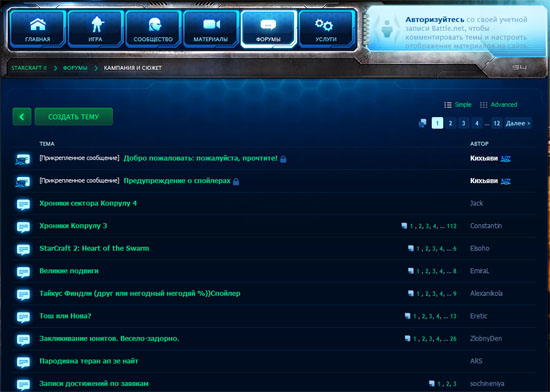Open the Игра navigation tab
The image size is (550, 392).
point(95,29)
